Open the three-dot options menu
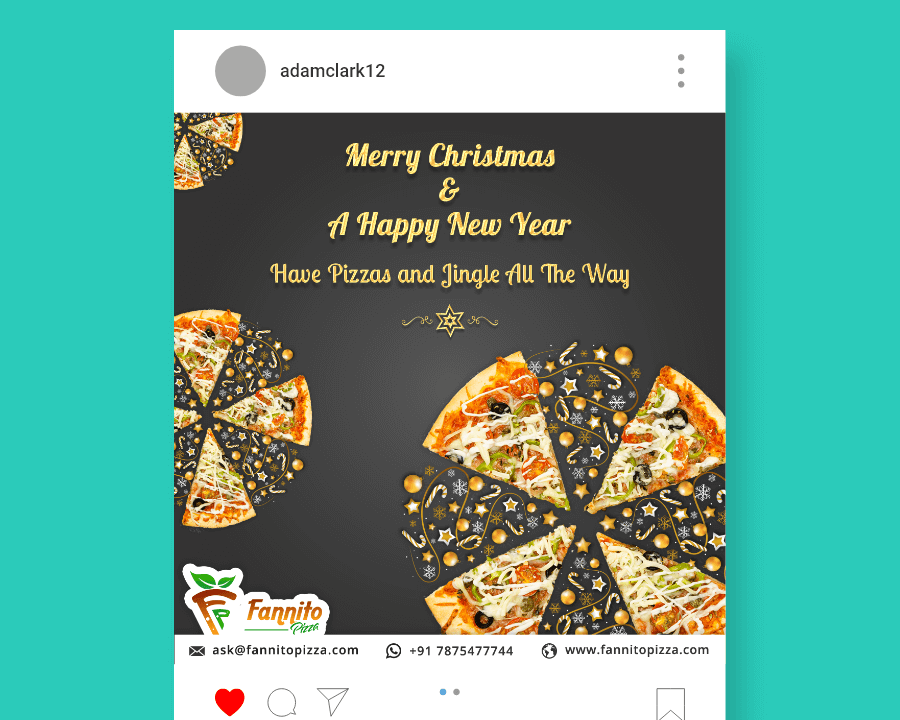The image size is (900, 720). pos(681,71)
